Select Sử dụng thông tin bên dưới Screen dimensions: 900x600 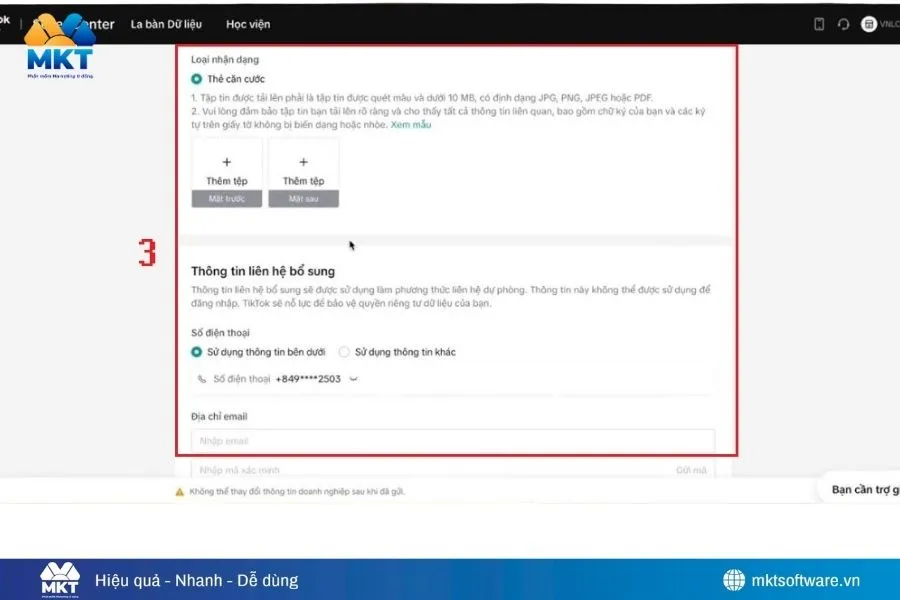pyautogui.click(x=197, y=352)
